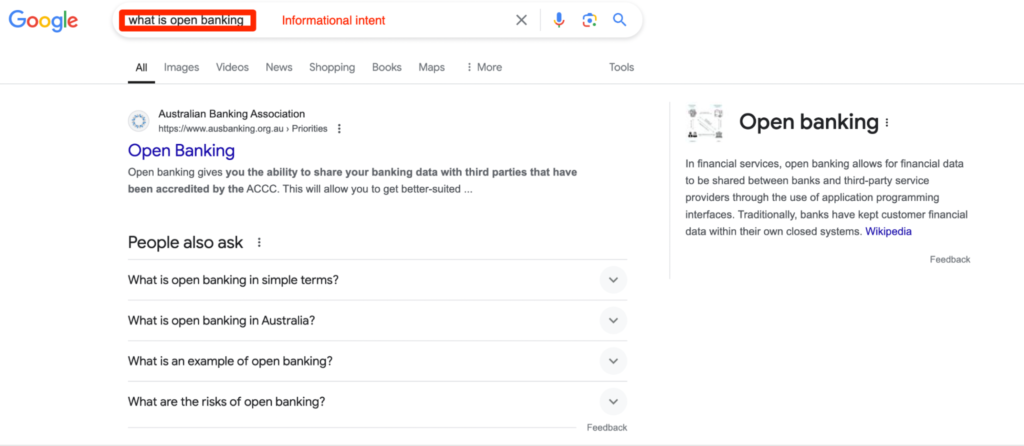Click the Australian Banking Association favicon
Screen dimensions: 1024x446
pos(138,121)
